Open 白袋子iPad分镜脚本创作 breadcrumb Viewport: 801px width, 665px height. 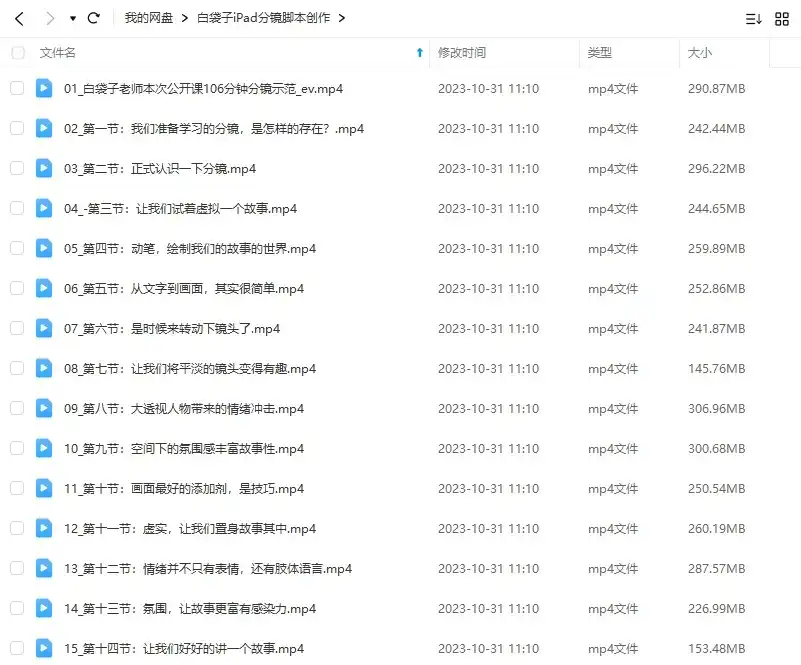(x=264, y=18)
